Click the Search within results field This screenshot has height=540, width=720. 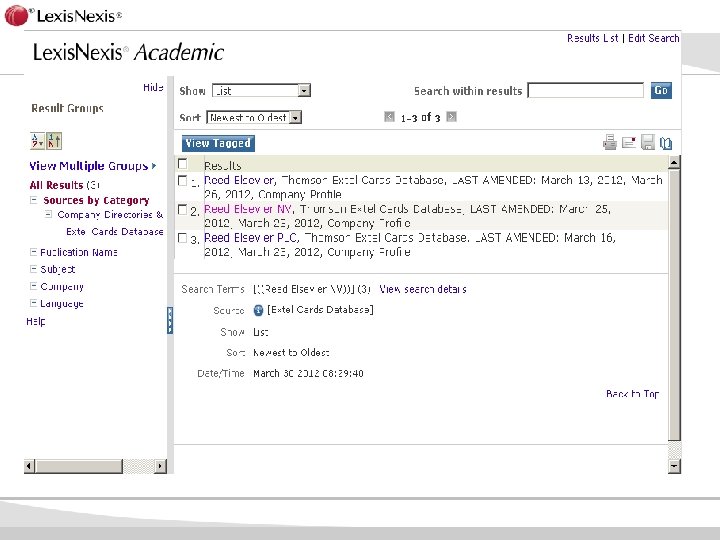coord(586,90)
